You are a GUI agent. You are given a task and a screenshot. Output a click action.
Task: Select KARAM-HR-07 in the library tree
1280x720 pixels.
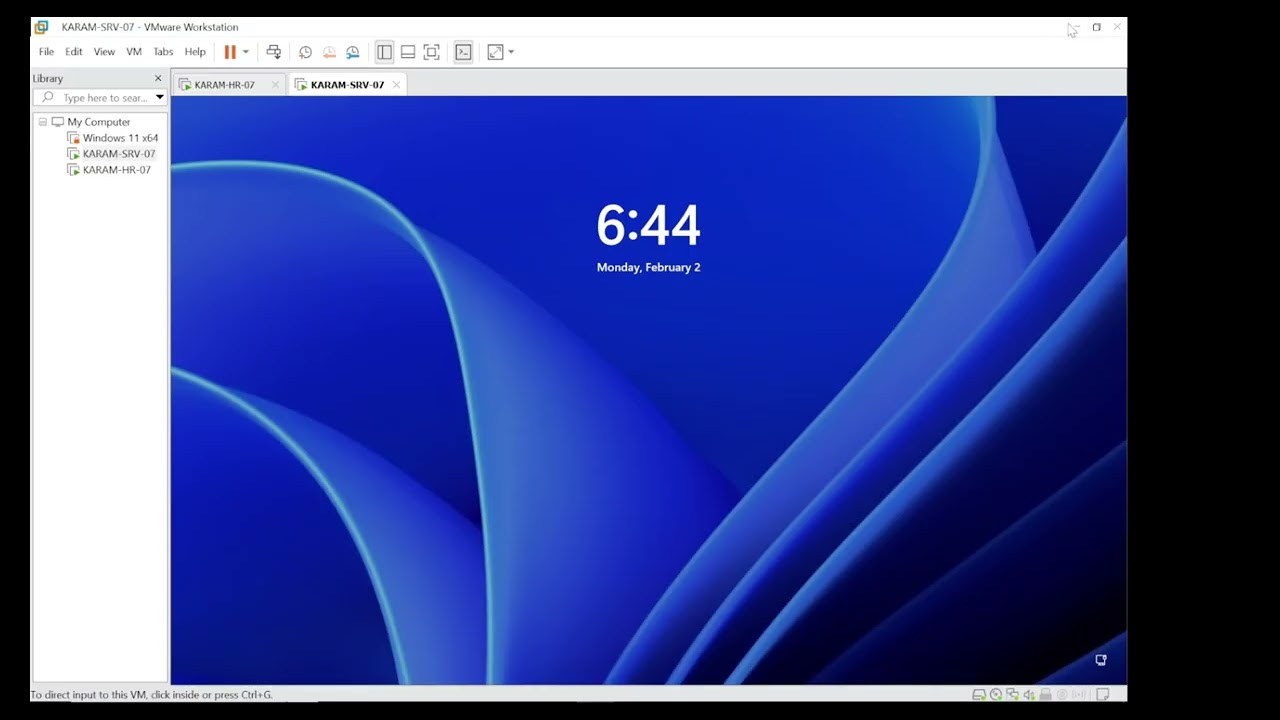116,170
